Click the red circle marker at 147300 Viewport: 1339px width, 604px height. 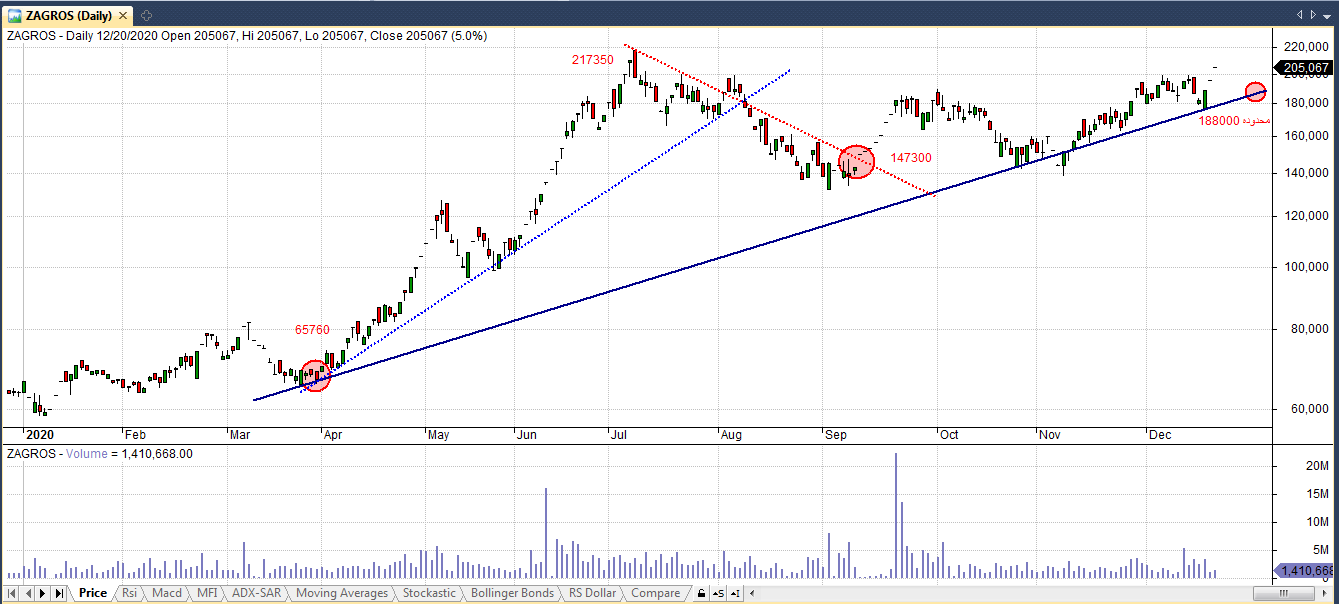pos(856,162)
